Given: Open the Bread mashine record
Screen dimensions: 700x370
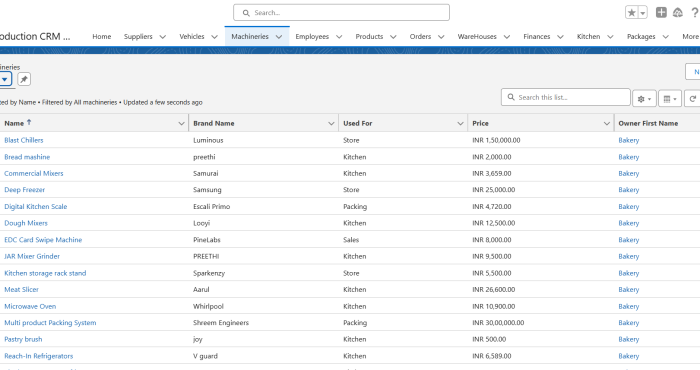Looking at the screenshot, I should [27, 157].
